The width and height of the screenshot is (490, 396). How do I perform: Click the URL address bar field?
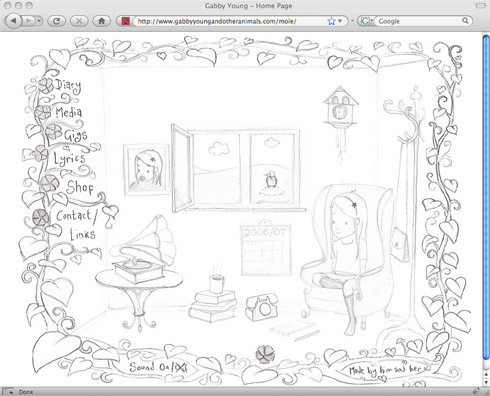(x=232, y=21)
